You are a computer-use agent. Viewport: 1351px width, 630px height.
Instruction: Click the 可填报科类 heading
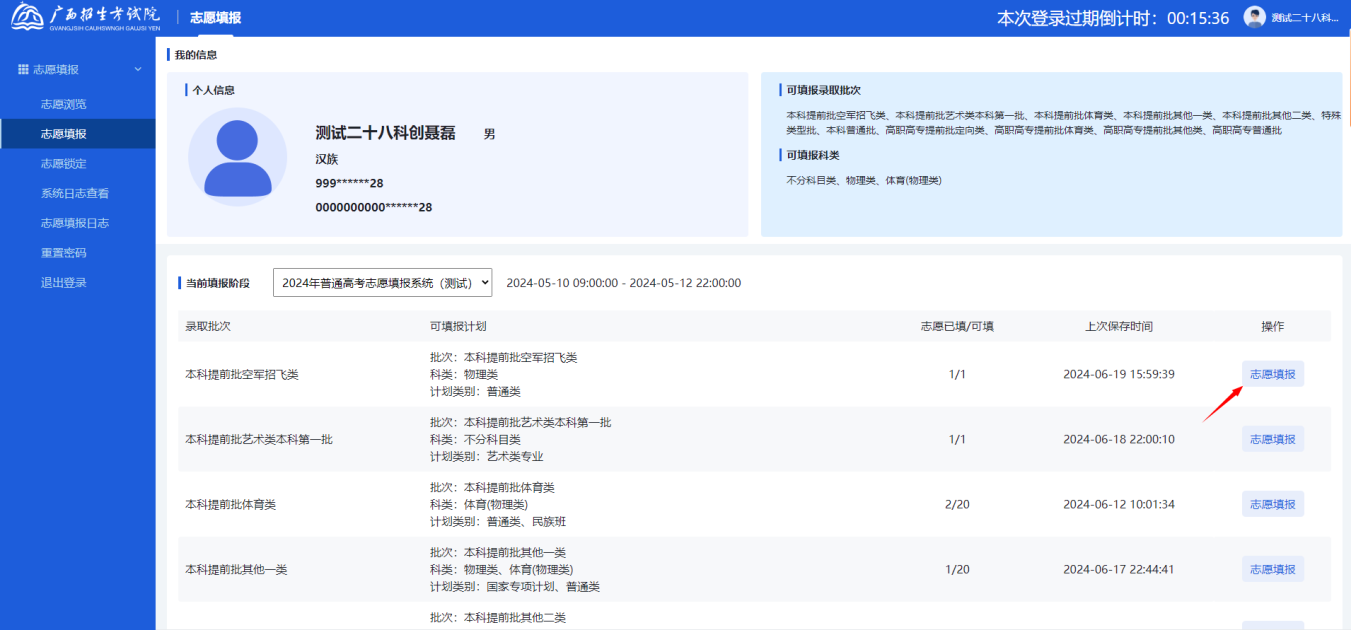[x=812, y=155]
